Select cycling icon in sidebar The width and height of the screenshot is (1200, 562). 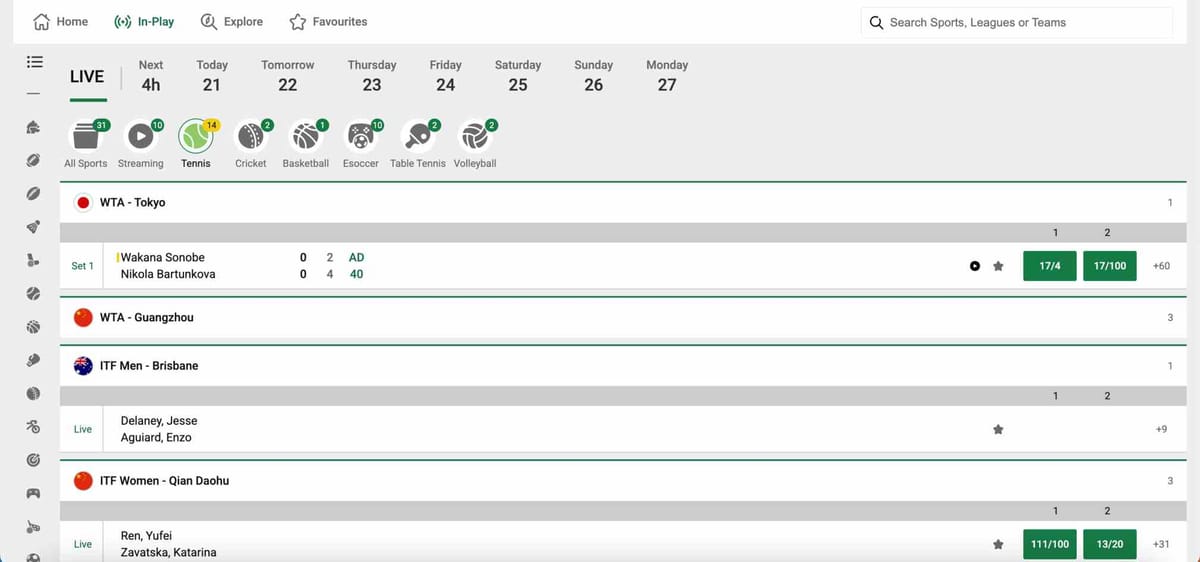[34, 427]
